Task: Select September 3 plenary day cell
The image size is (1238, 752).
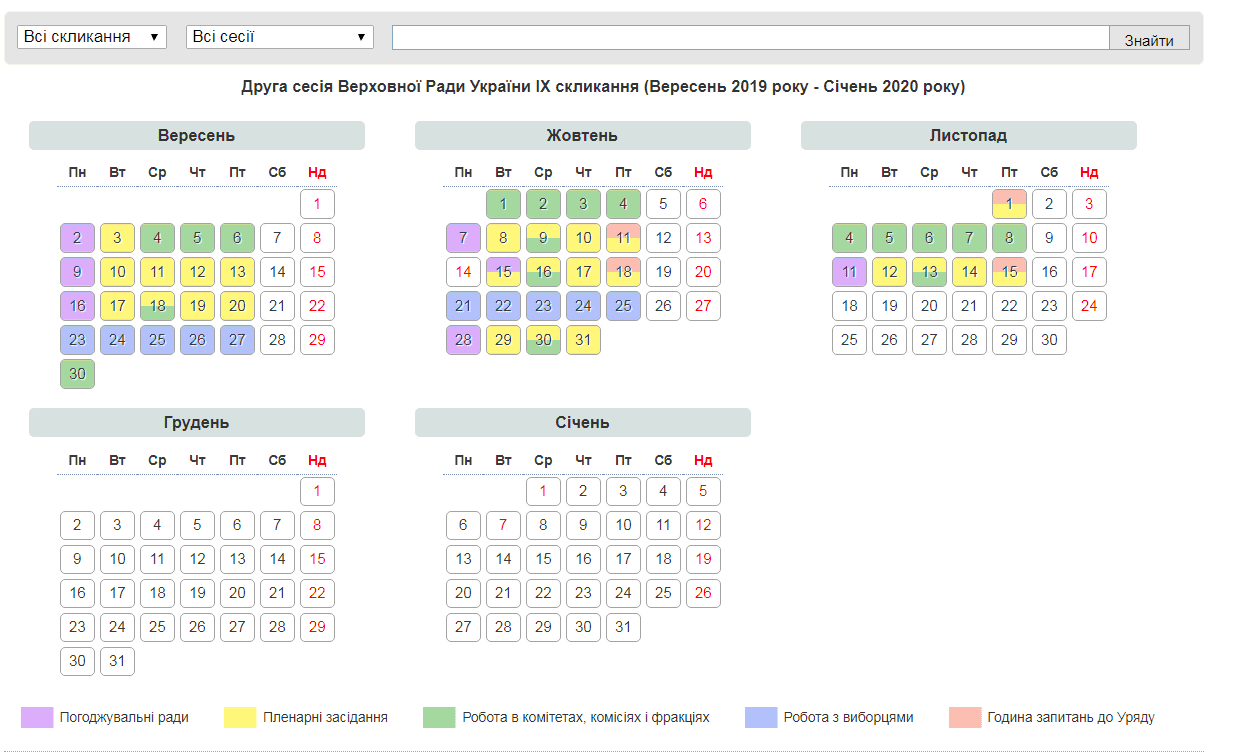Action: coord(117,238)
